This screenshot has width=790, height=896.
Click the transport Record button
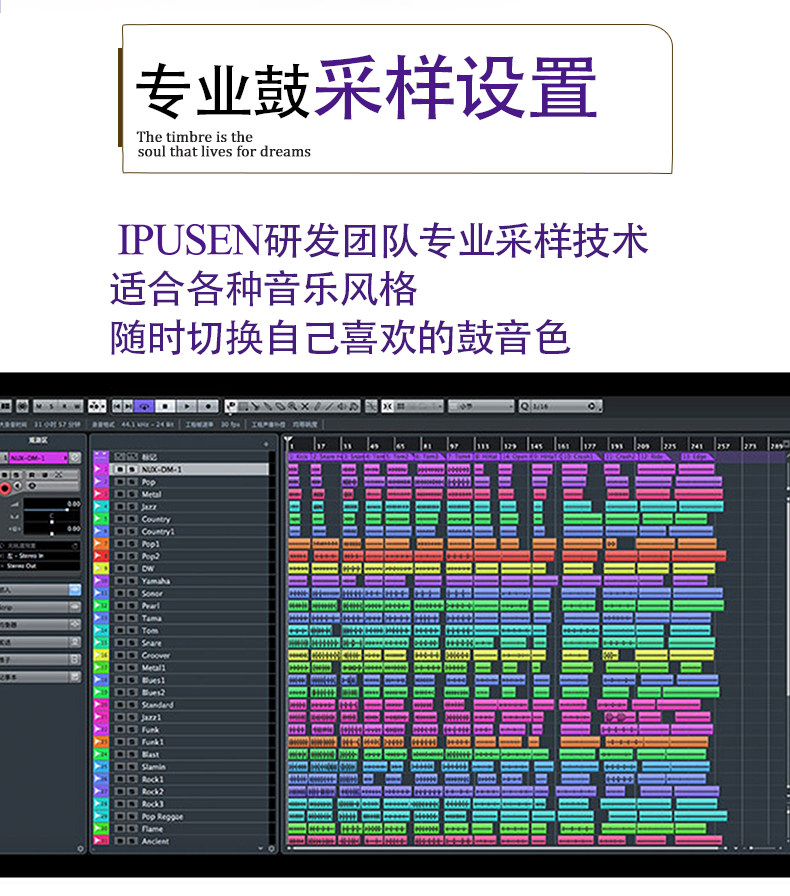(x=208, y=406)
